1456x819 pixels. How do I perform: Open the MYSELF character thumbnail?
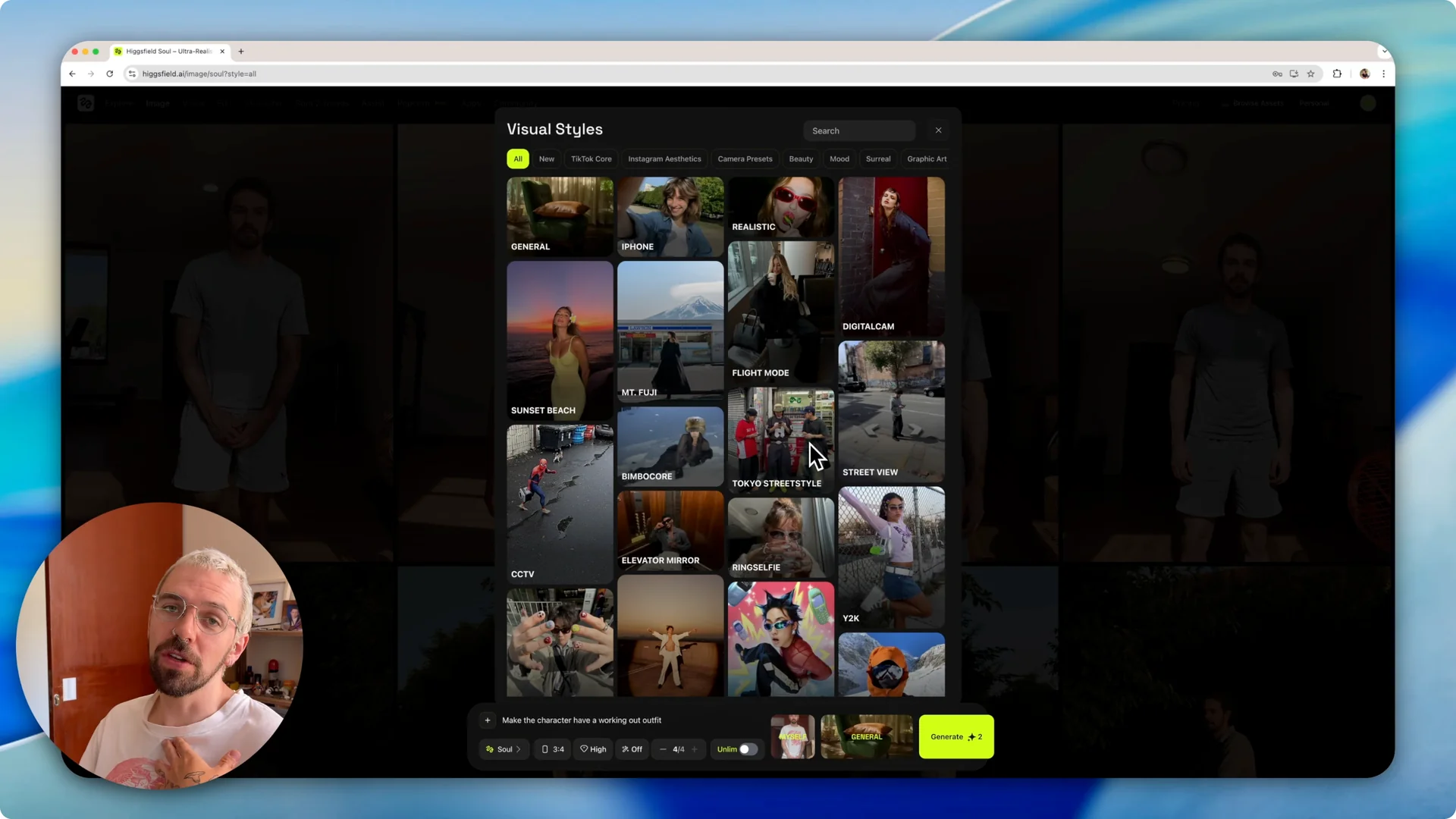792,736
